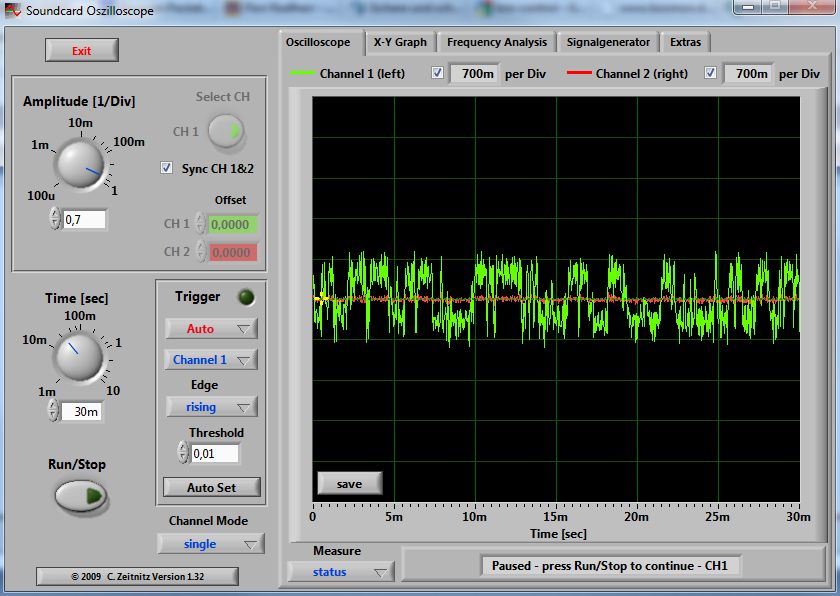Click the time value stepper arrows
840x596 pixels.
click(55, 411)
